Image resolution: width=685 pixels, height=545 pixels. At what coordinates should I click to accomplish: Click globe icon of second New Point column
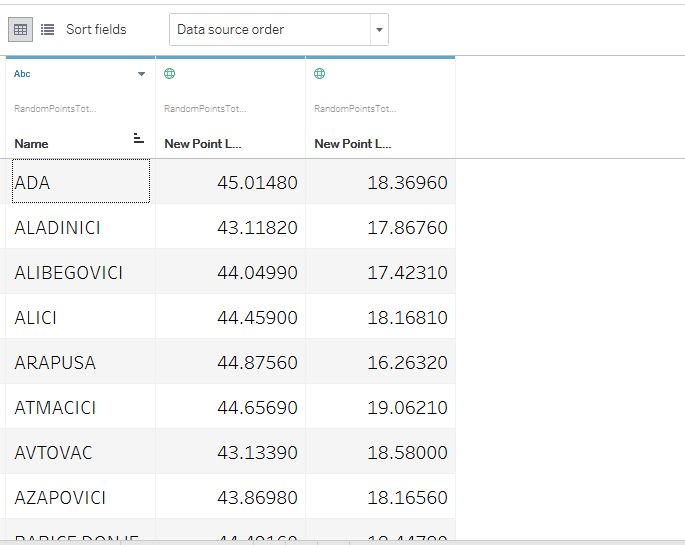319,73
